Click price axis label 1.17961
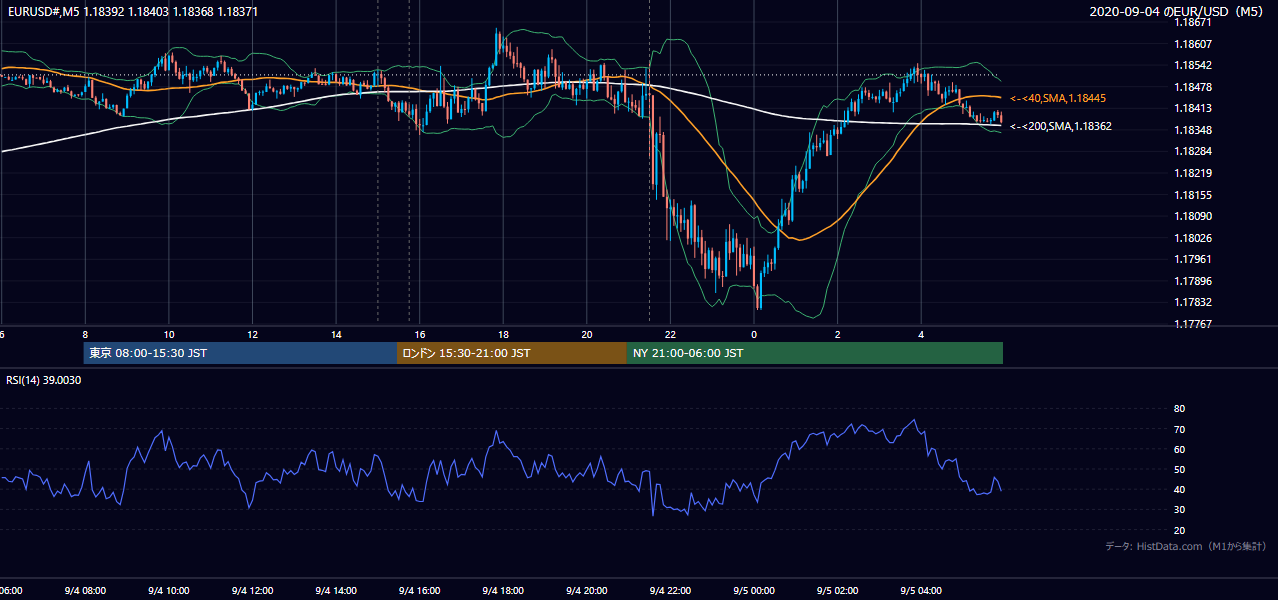The height and width of the screenshot is (600, 1278). pos(1193,259)
